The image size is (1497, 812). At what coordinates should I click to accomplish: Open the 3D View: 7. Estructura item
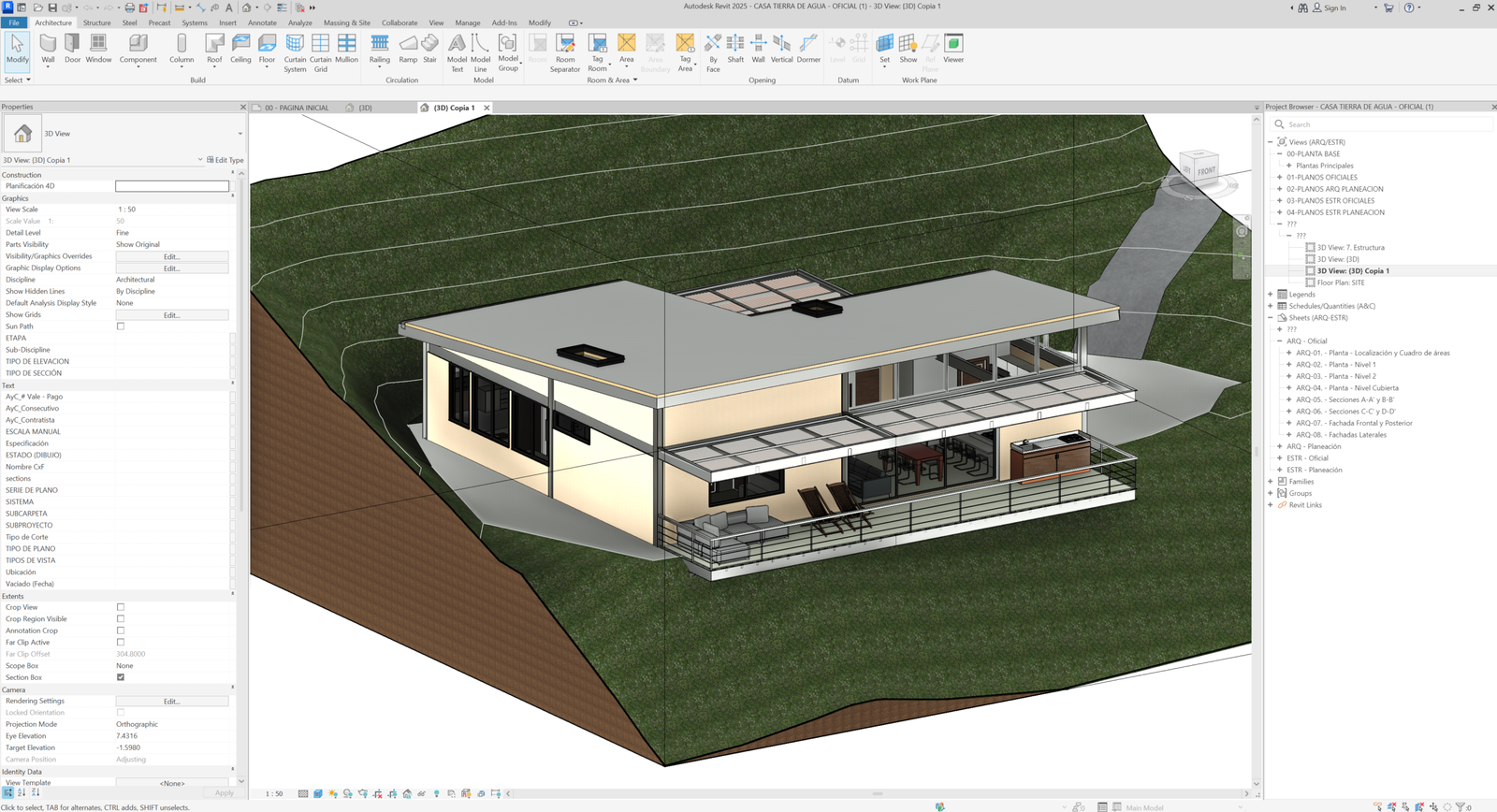click(1350, 248)
